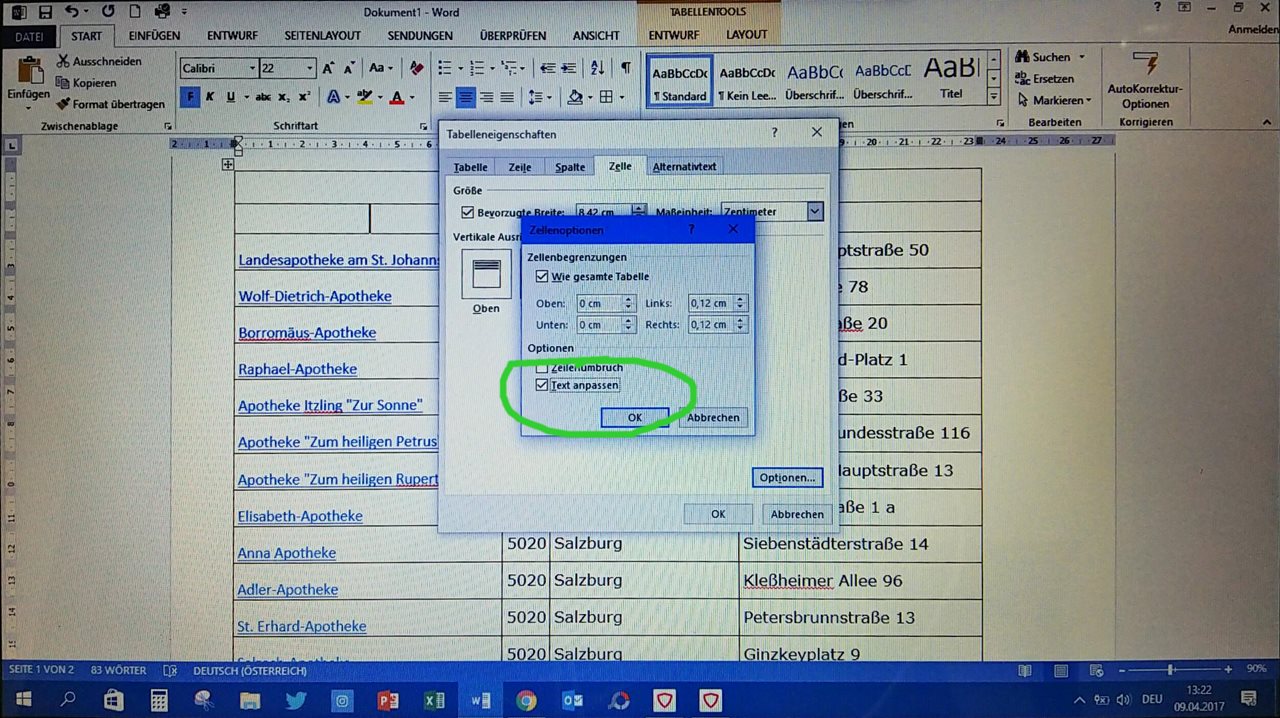Open the font size 22 dropdown
The height and width of the screenshot is (718, 1280).
click(x=310, y=68)
